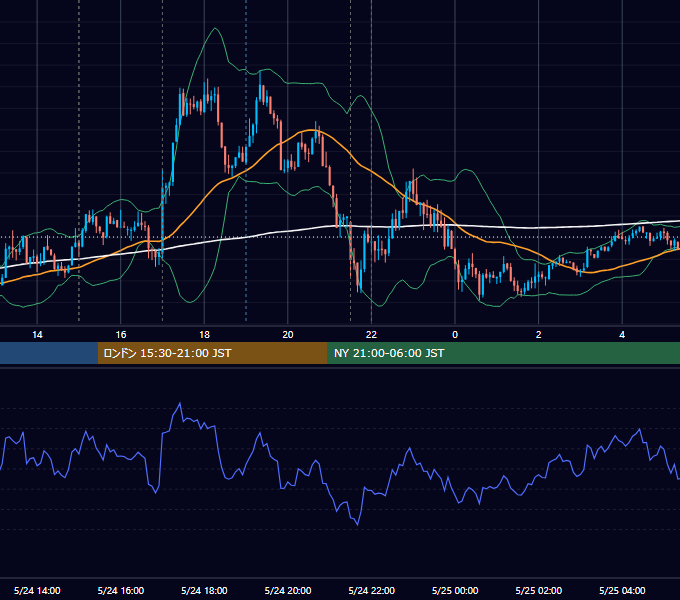Select the NY 21:00-06:00 JST session bar
The image size is (680, 600).
coord(503,353)
